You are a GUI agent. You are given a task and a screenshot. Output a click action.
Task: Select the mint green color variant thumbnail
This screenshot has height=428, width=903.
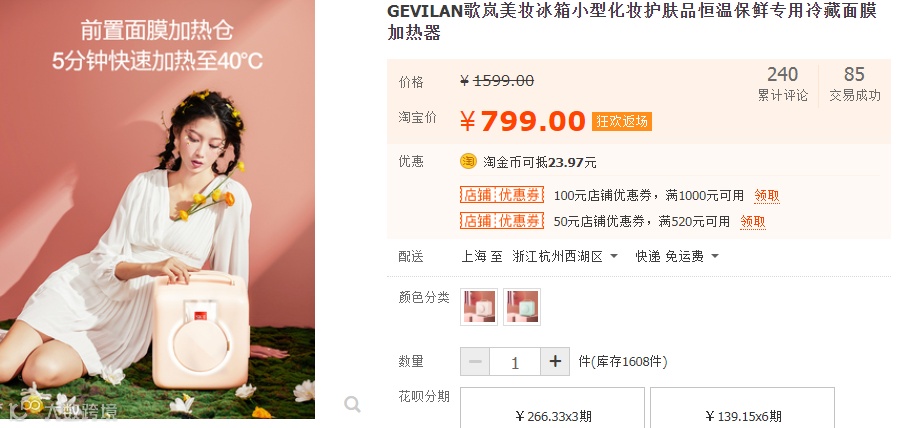point(522,307)
